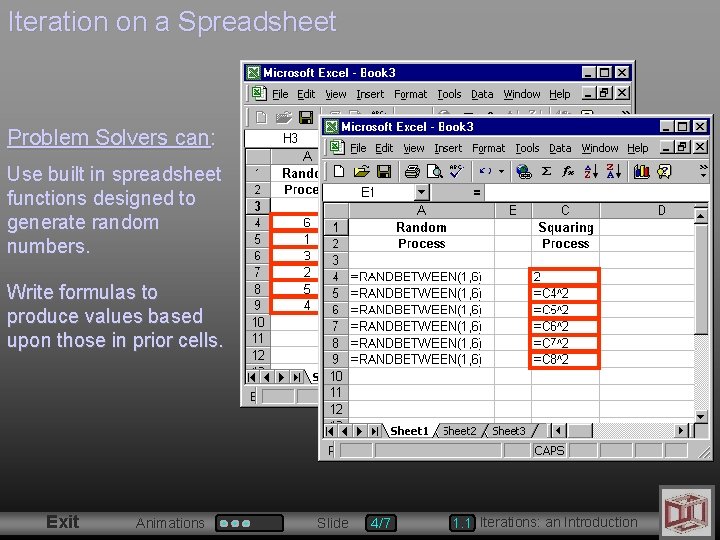This screenshot has width=720, height=540.
Task: Click the Sort Ascending A-Z icon
Action: [x=591, y=171]
